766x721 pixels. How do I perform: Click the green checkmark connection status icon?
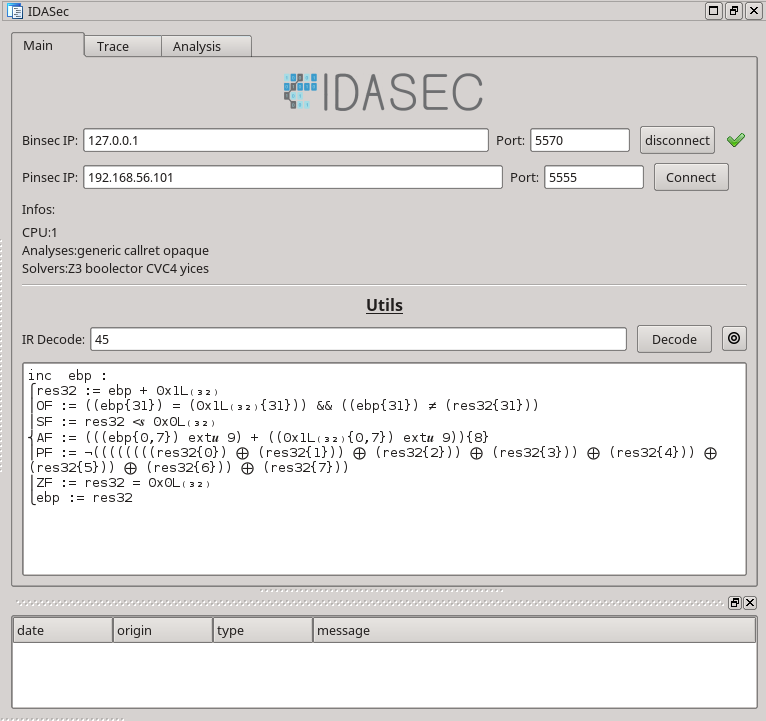[x=736, y=140]
